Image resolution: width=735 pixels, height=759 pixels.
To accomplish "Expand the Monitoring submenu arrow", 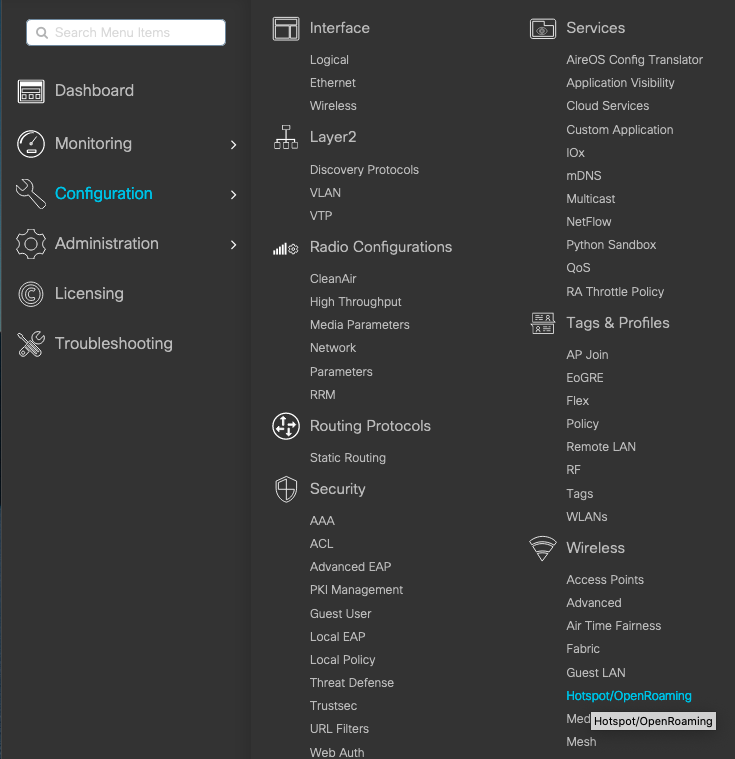I will coord(234,145).
